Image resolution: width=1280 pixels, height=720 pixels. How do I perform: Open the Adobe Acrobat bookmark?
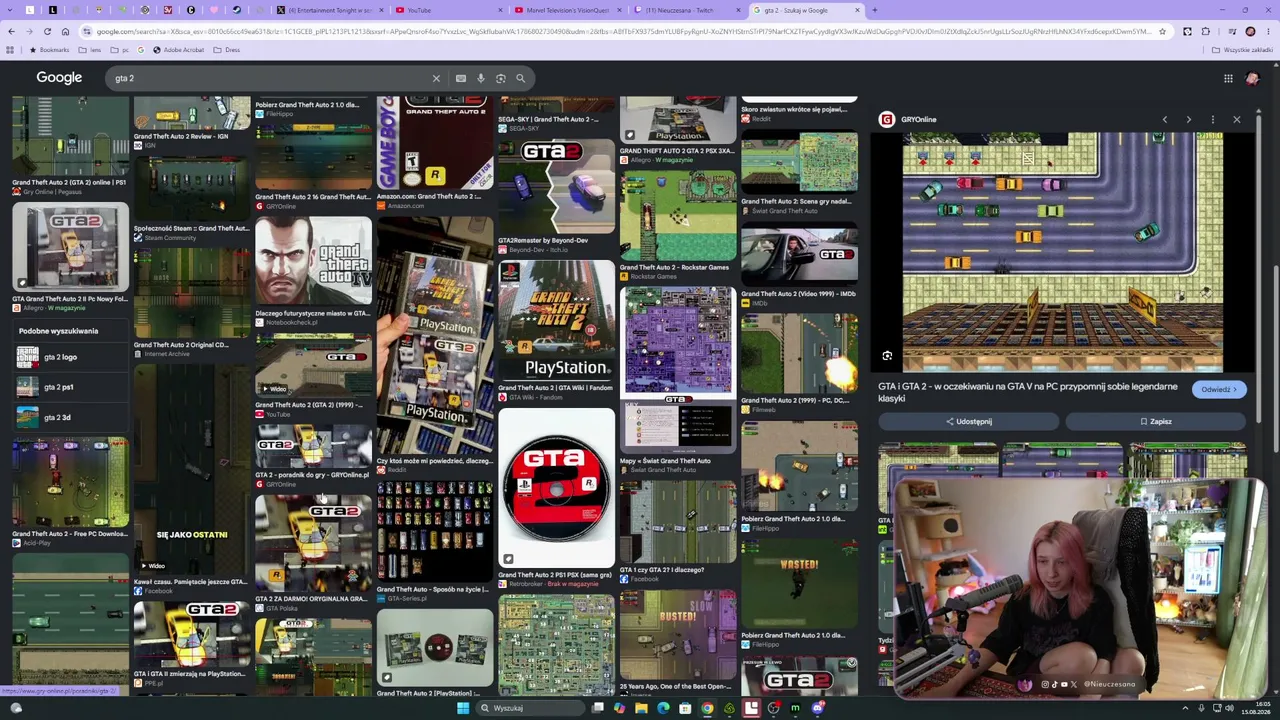(177, 50)
